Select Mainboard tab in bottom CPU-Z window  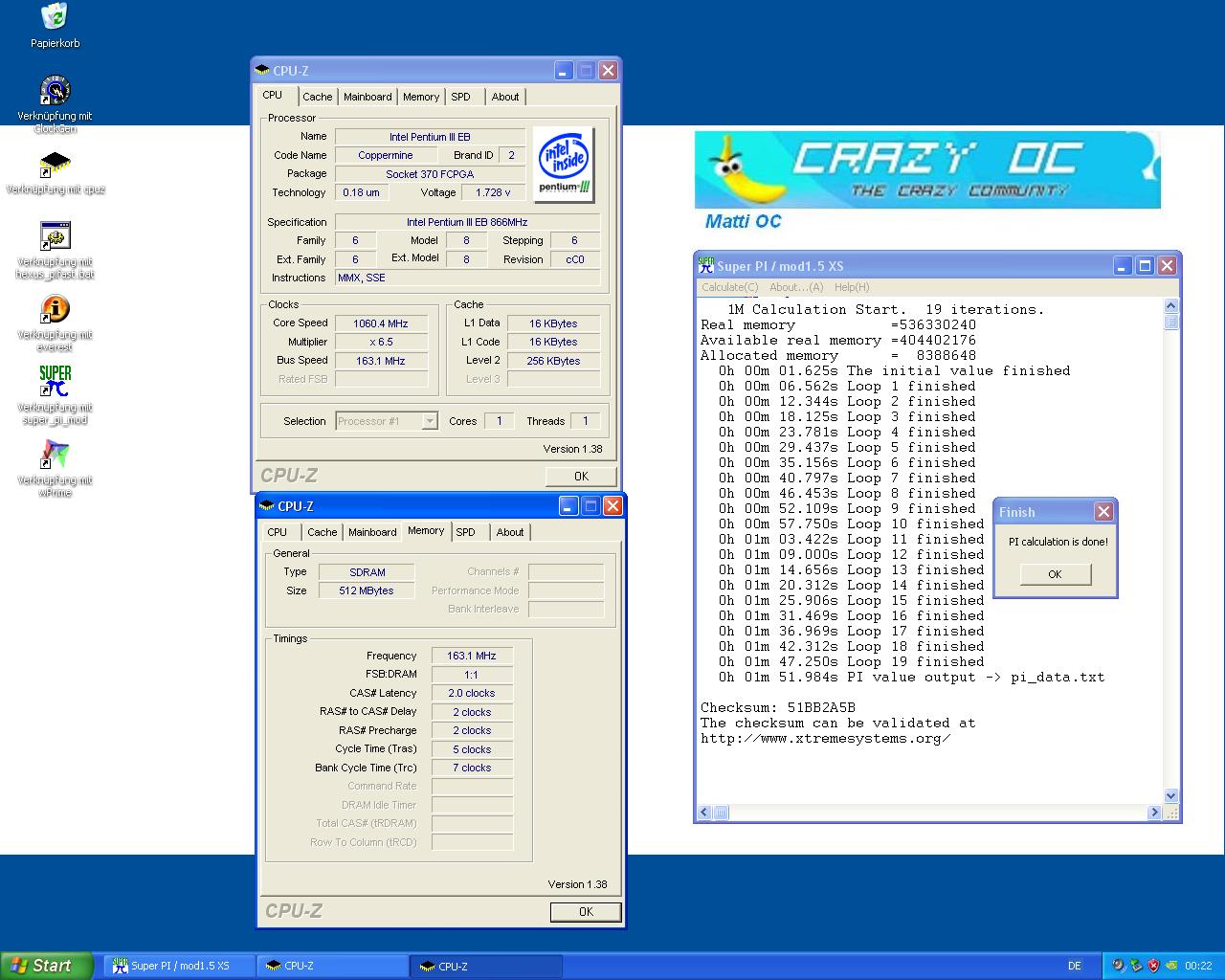pyautogui.click(x=372, y=532)
